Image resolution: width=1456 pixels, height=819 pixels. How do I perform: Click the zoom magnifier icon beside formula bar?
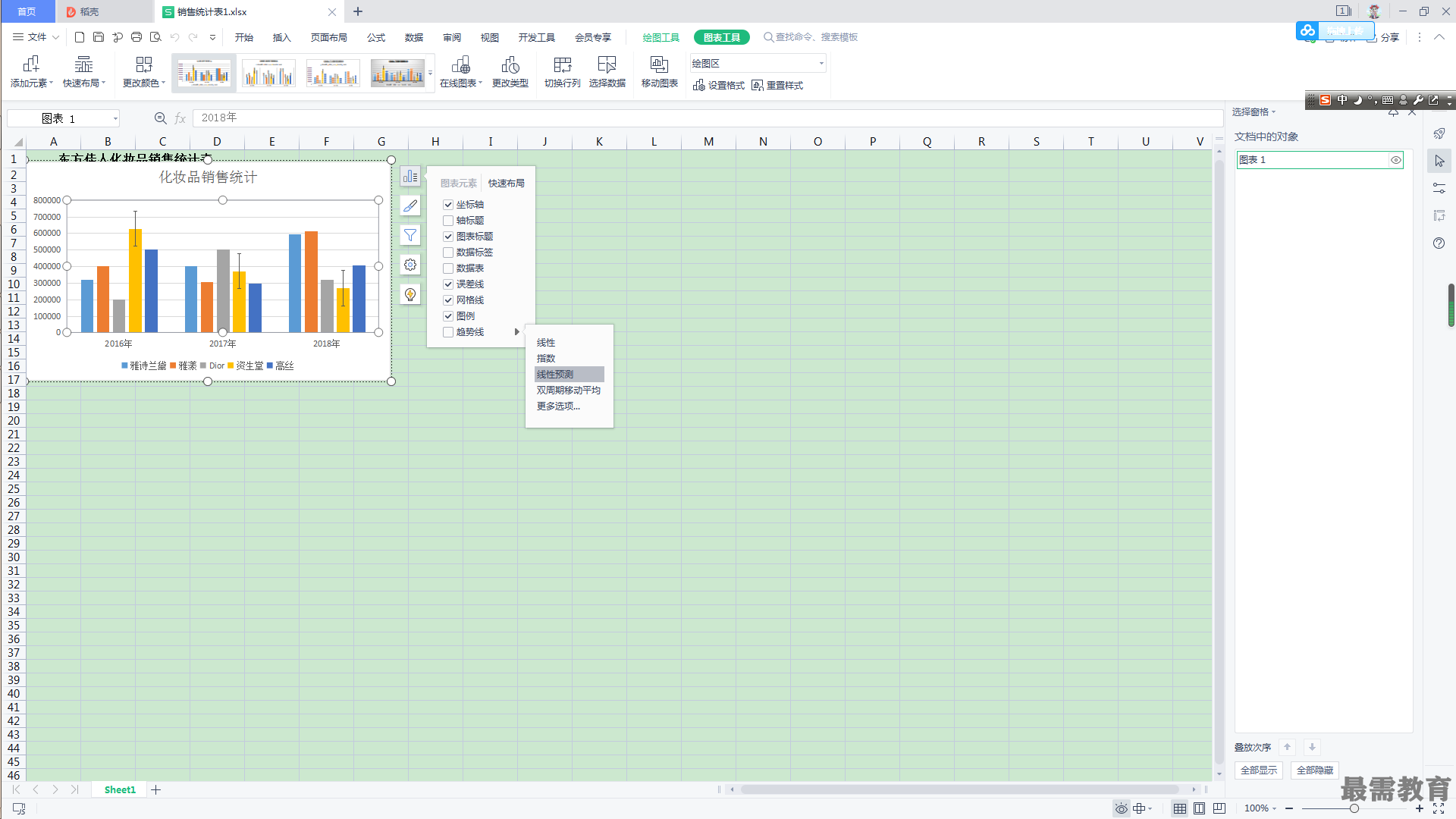coord(160,118)
